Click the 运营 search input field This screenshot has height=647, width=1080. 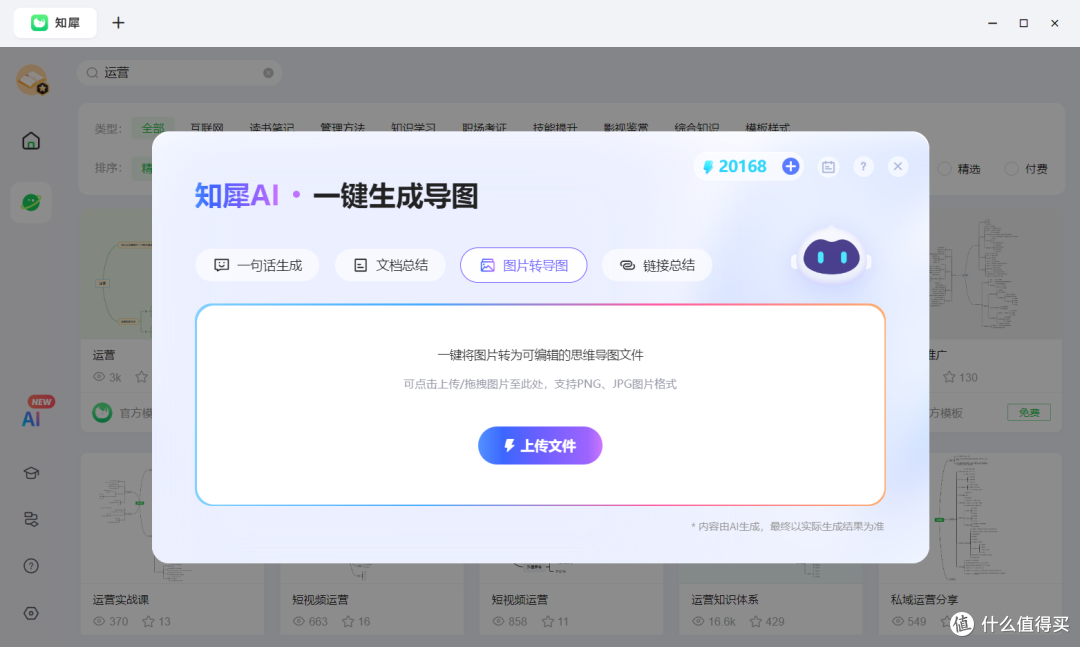pos(180,73)
